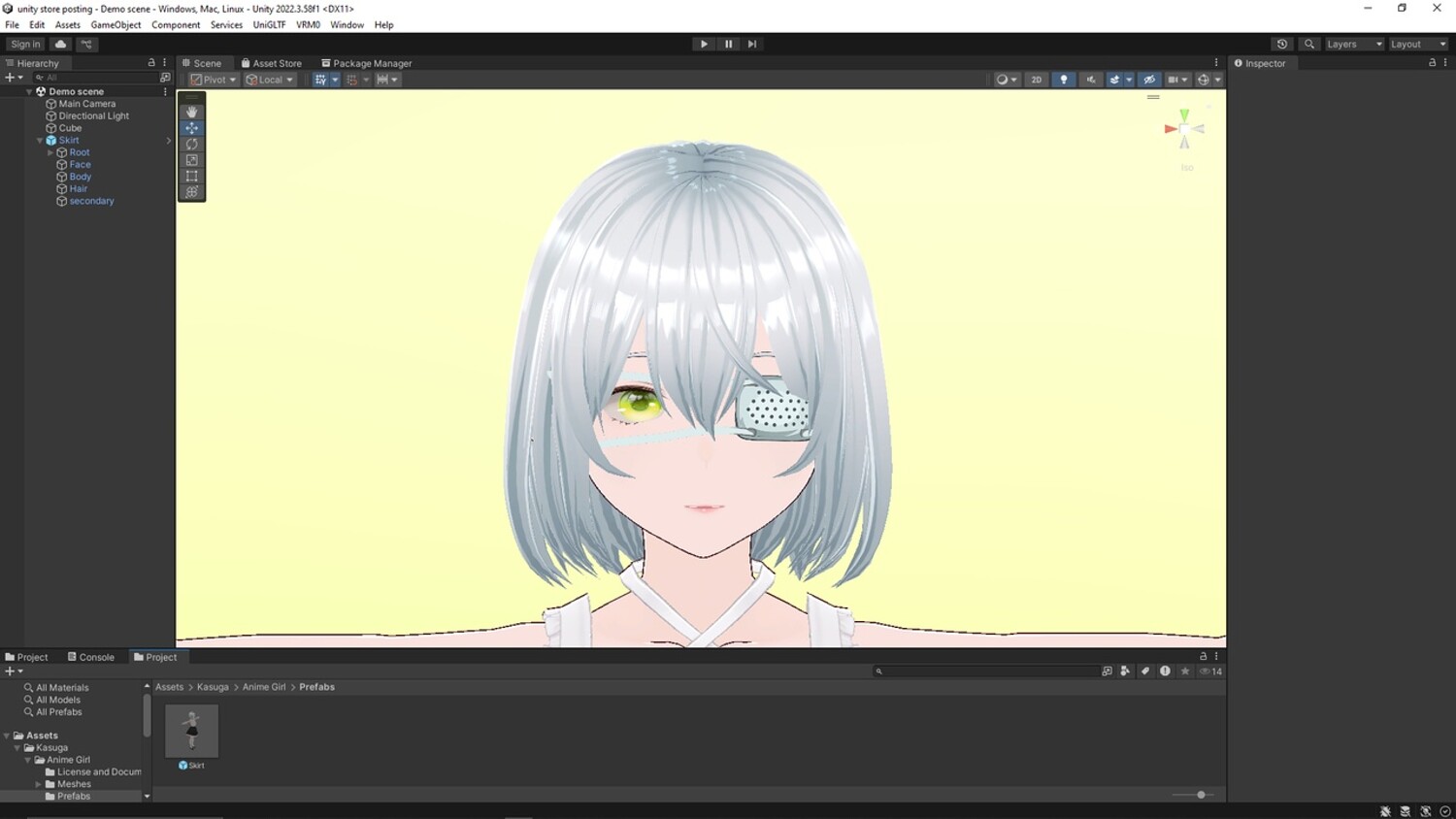1456x819 pixels.
Task: Select the Move tool
Action: (192, 128)
